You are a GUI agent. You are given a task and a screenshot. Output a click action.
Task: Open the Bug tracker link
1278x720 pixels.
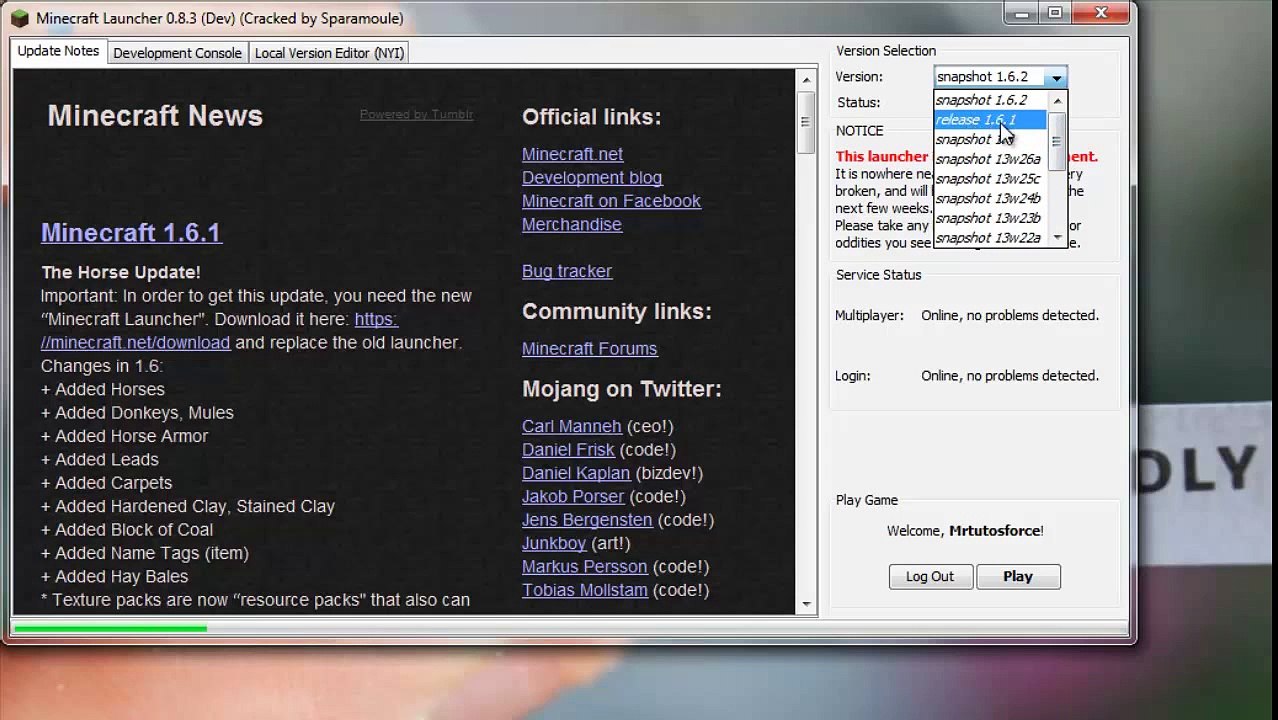point(567,271)
